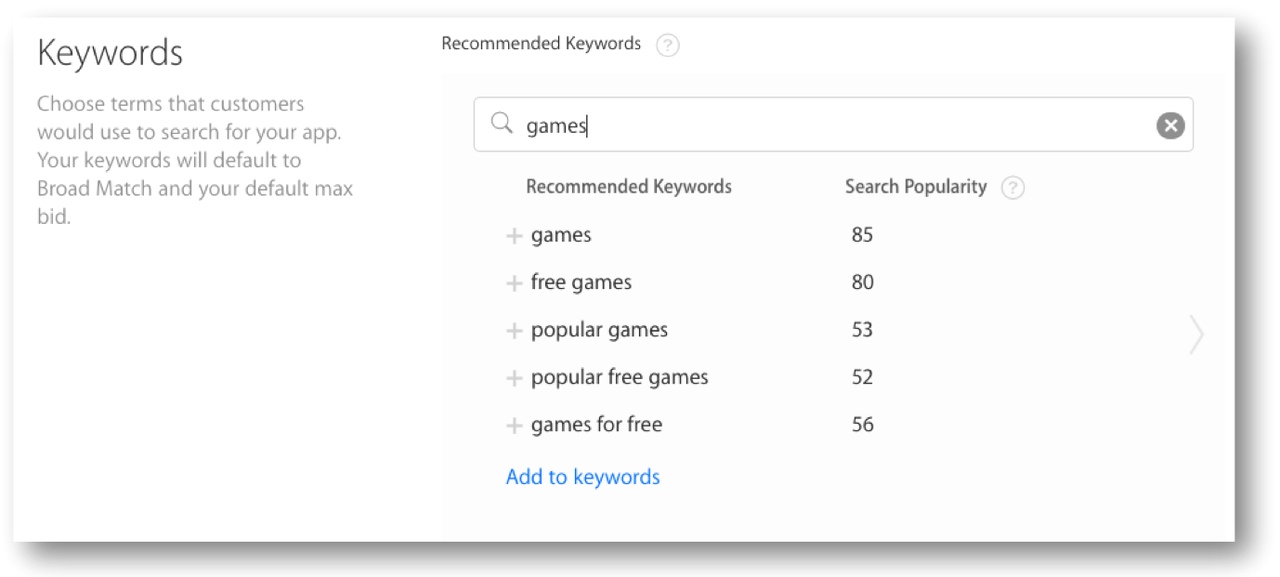Open the Search Popularity help tooltip icon
This screenshot has height=577, width=1280.
(x=1012, y=188)
